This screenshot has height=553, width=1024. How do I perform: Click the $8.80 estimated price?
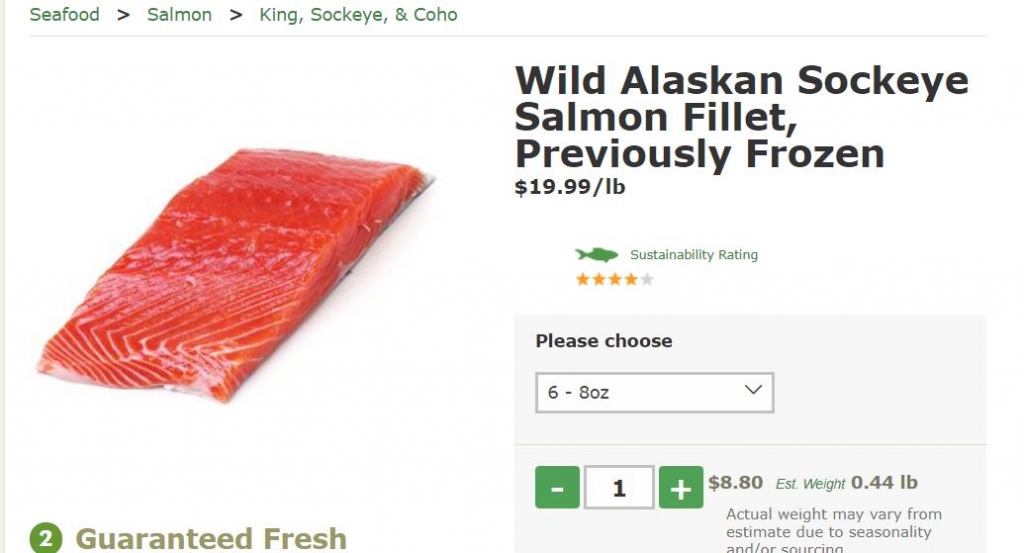(735, 482)
